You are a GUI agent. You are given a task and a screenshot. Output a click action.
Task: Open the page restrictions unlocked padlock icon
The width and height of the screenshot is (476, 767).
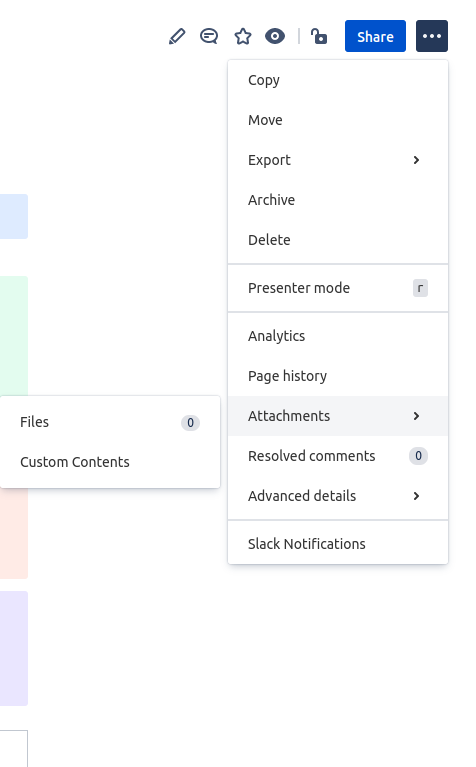pos(319,36)
